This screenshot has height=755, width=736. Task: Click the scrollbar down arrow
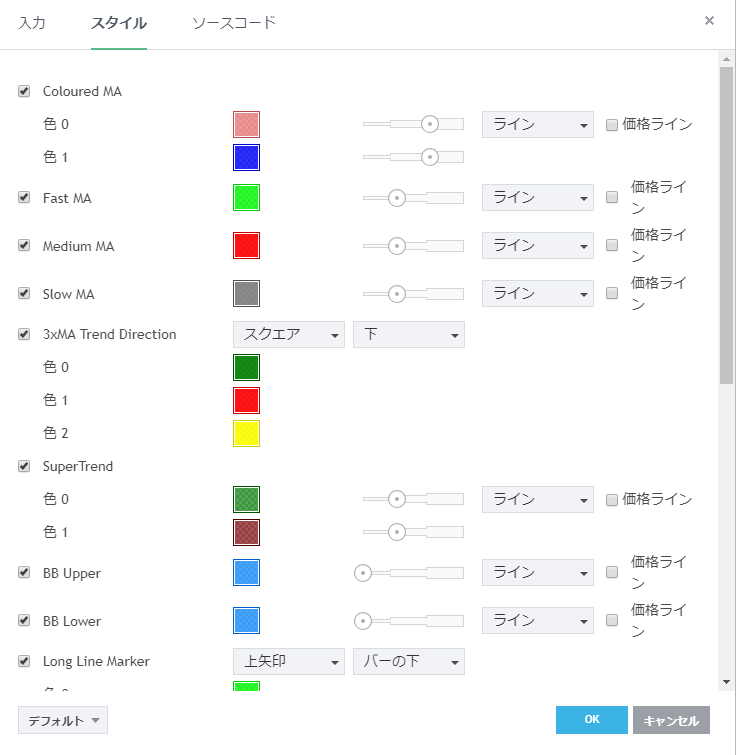pos(726,681)
